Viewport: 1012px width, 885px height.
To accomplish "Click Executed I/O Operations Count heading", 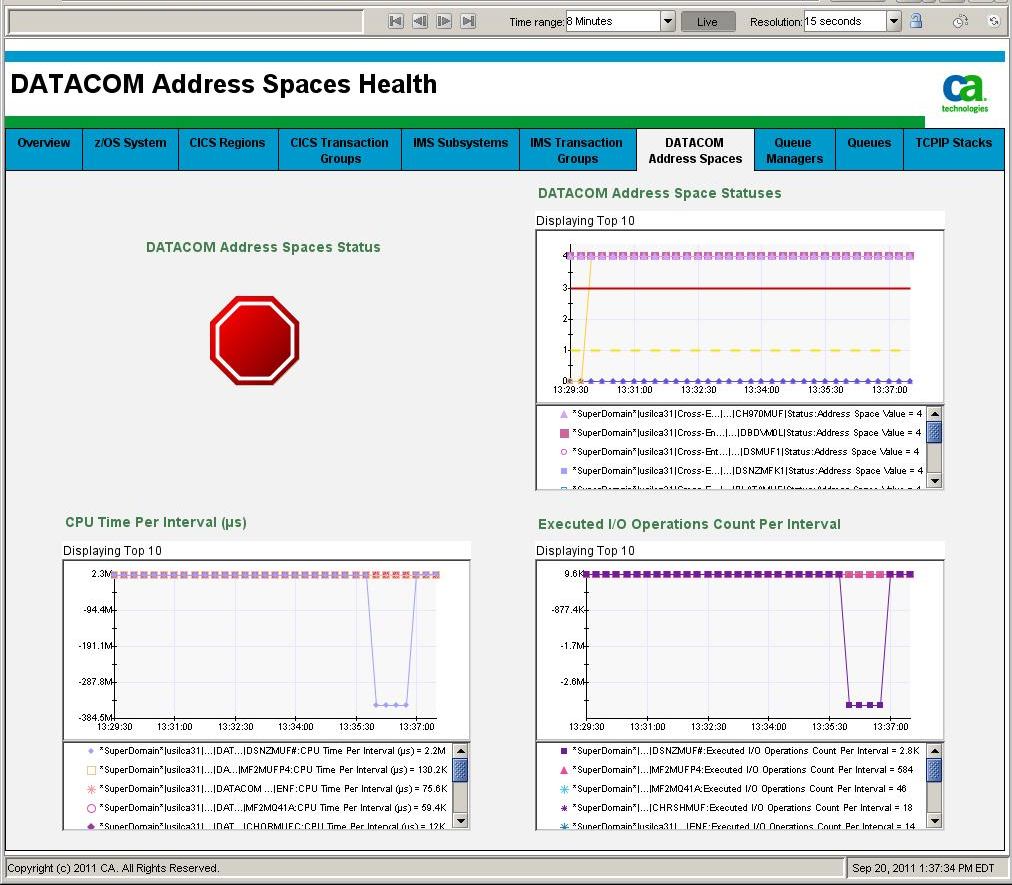I will [689, 524].
